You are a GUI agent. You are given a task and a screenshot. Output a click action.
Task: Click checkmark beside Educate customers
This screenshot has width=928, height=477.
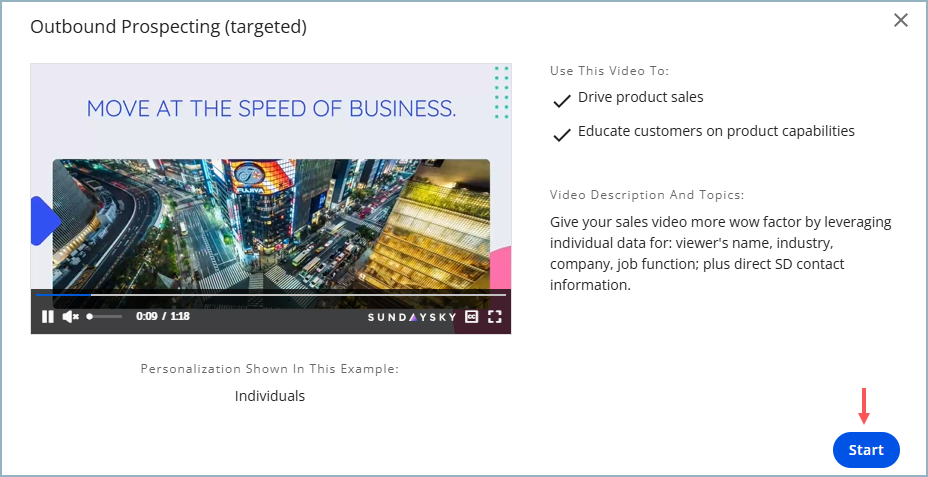click(561, 135)
